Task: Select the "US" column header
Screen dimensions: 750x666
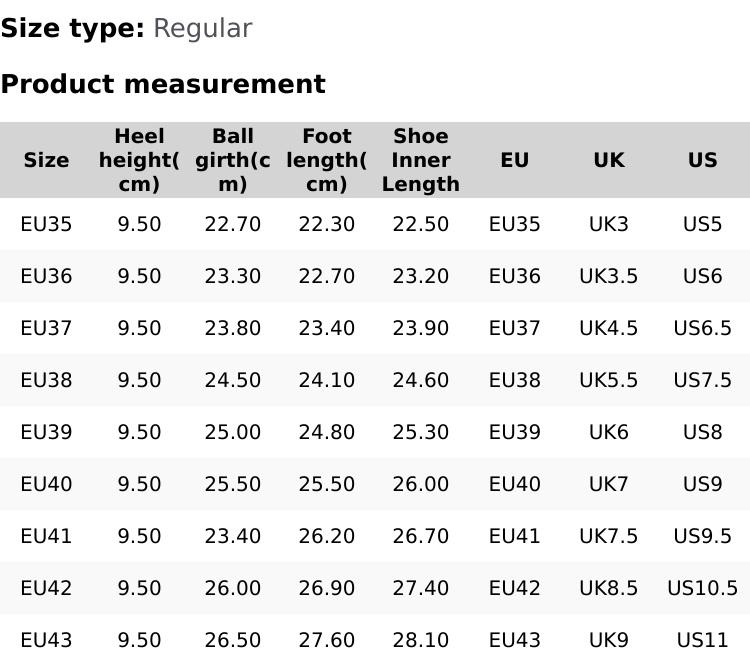Action: (x=702, y=160)
